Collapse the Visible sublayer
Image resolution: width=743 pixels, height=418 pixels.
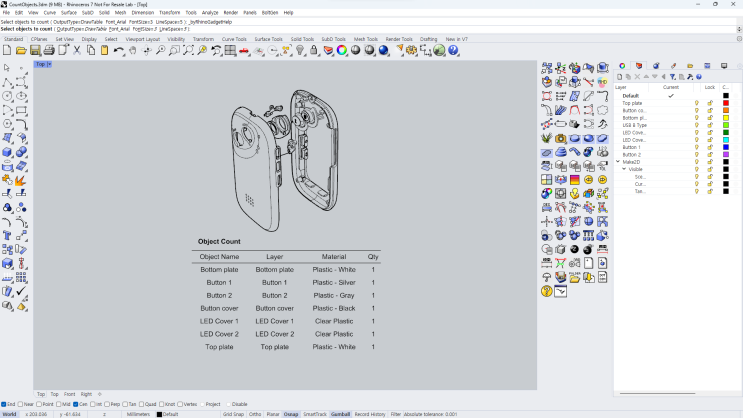click(624, 169)
